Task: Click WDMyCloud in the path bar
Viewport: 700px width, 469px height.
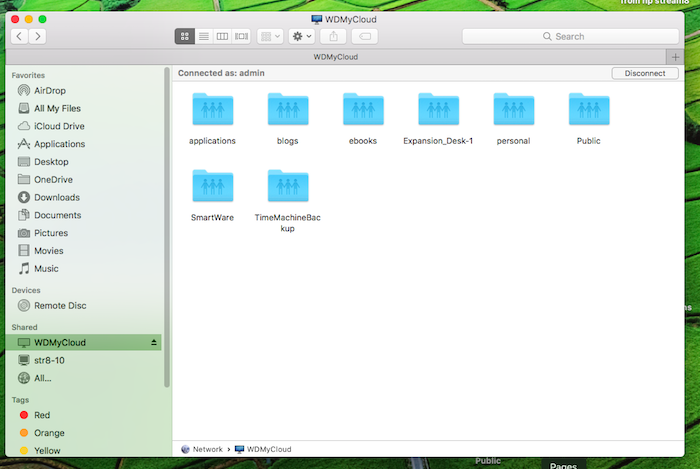Action: 263,449
